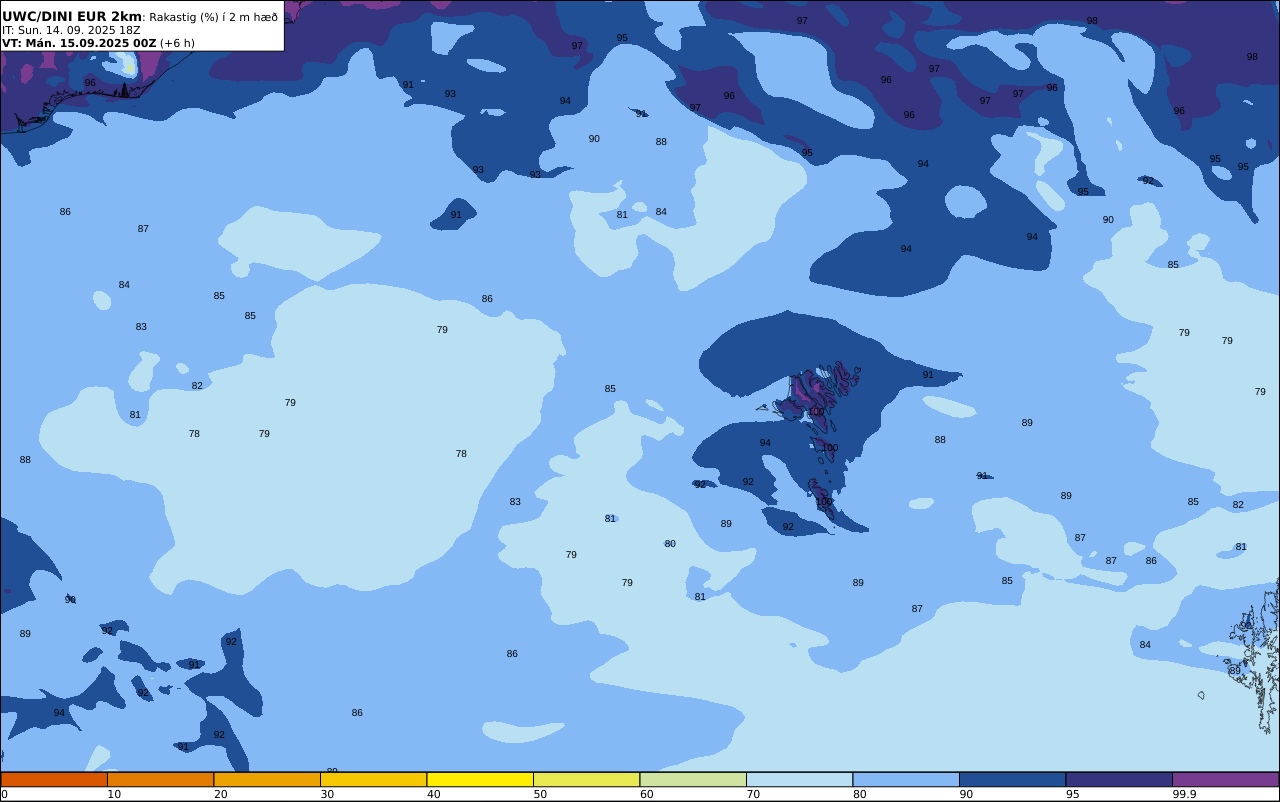
Task: Click the 10–20 orange legend swatch
Action: pos(160,779)
